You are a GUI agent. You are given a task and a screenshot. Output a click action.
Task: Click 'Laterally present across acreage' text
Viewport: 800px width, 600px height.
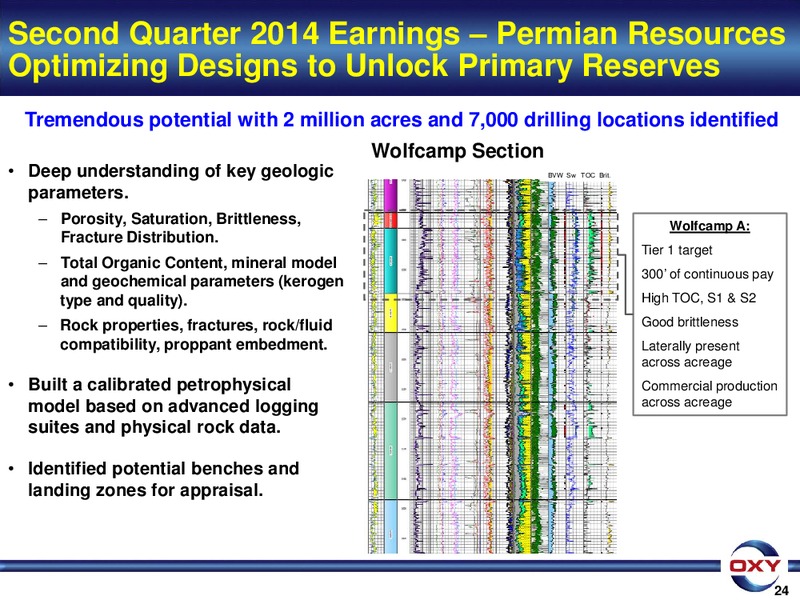pyautogui.click(x=690, y=354)
